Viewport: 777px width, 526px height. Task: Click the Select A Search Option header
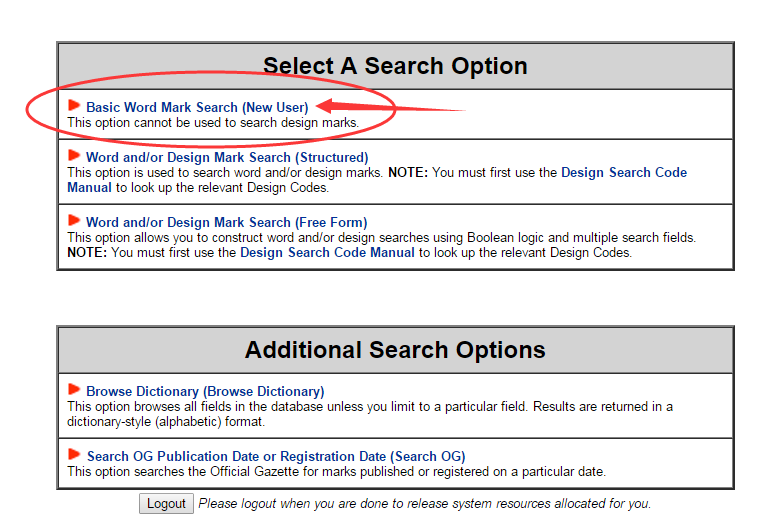tap(395, 66)
